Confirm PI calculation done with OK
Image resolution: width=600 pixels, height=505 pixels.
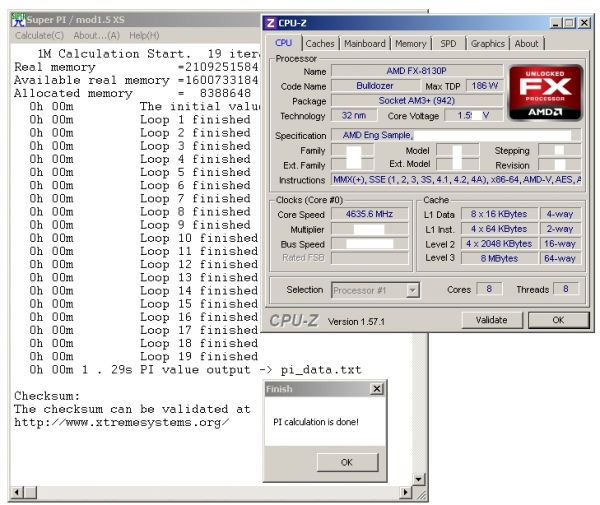[x=346, y=462]
